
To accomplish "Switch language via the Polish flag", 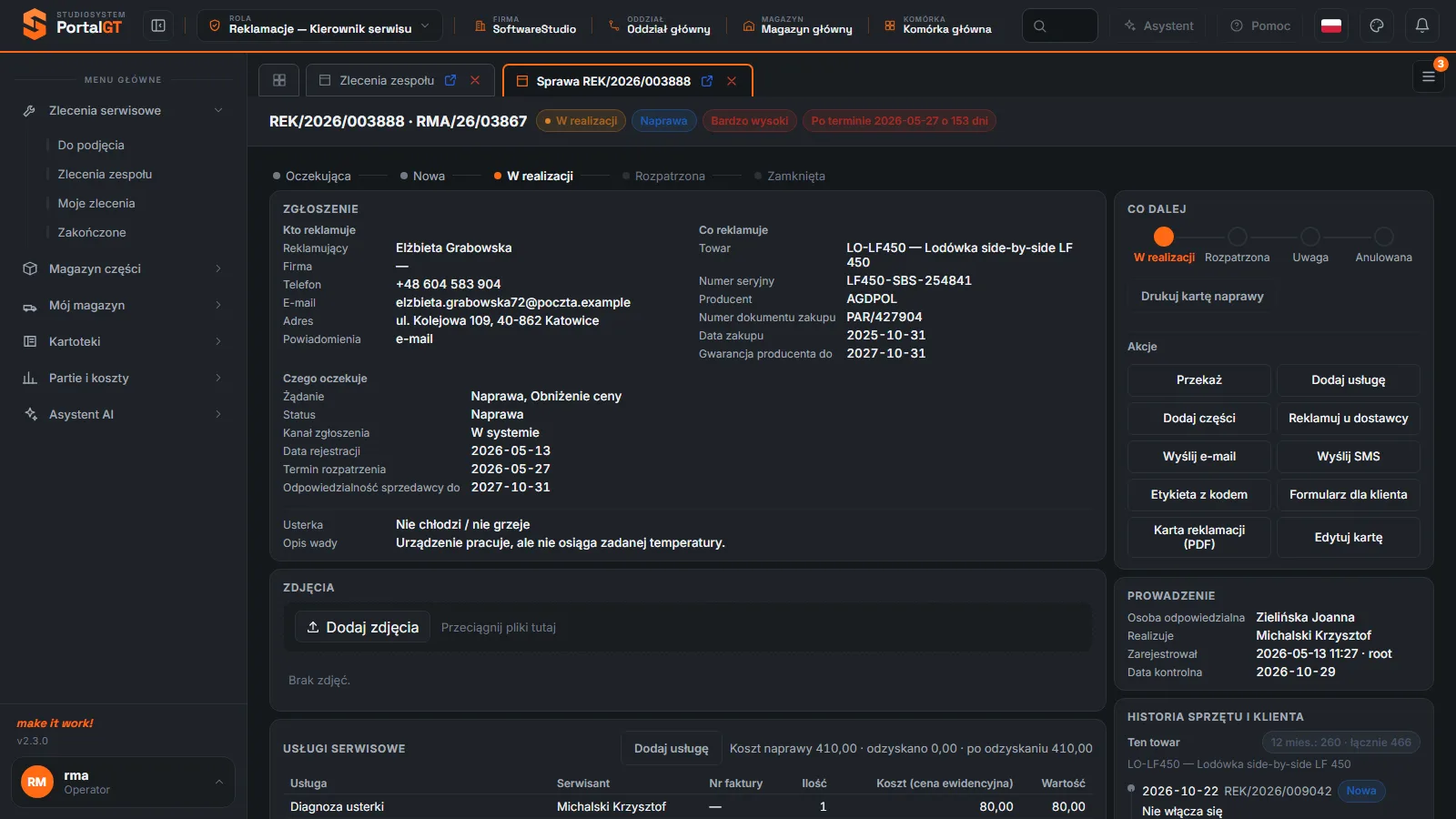I will pyautogui.click(x=1331, y=25).
